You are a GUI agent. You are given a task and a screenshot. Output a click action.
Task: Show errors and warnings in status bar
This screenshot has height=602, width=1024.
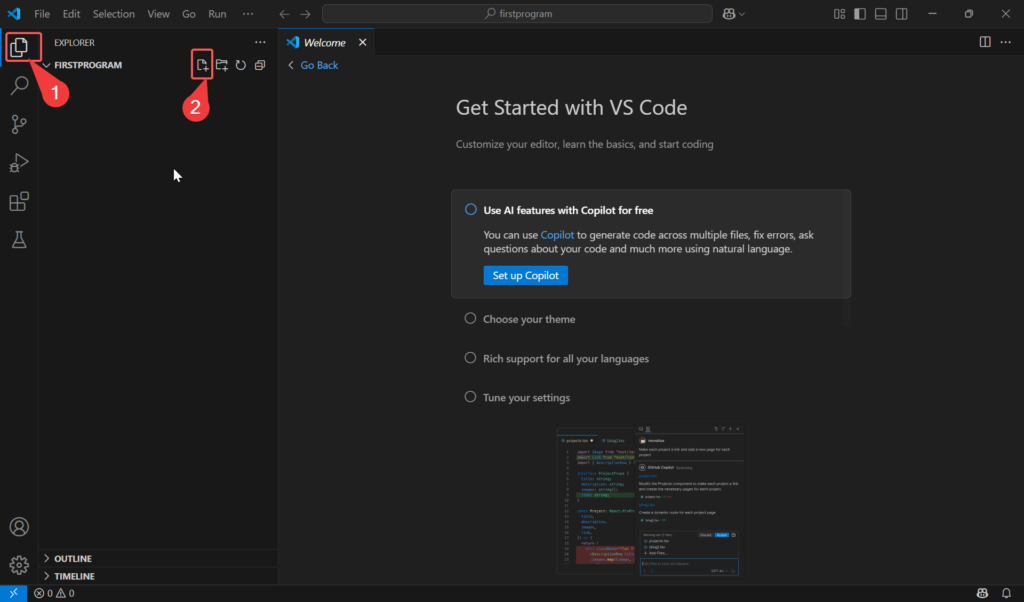(54, 594)
